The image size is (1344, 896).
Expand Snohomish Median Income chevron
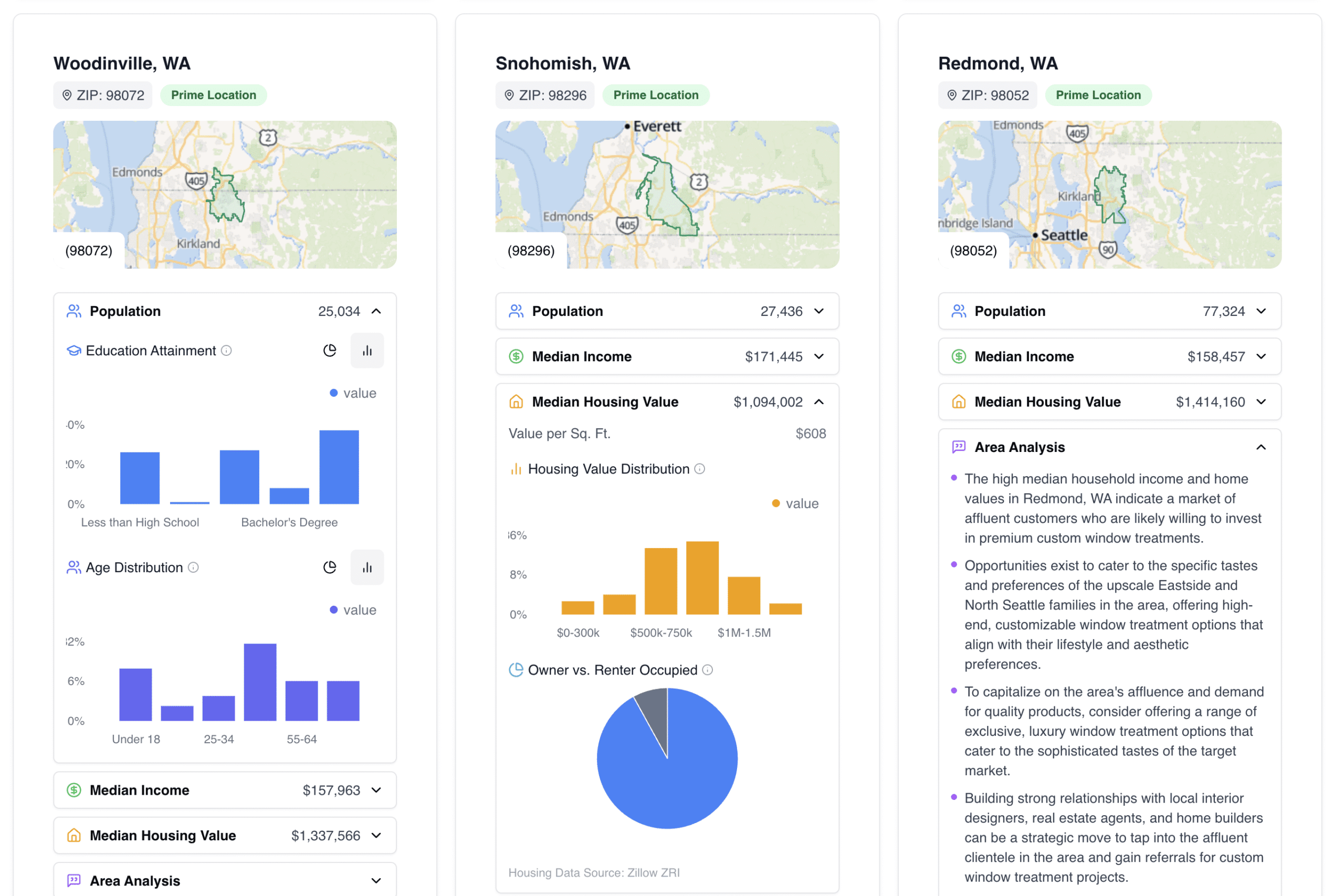coord(819,356)
